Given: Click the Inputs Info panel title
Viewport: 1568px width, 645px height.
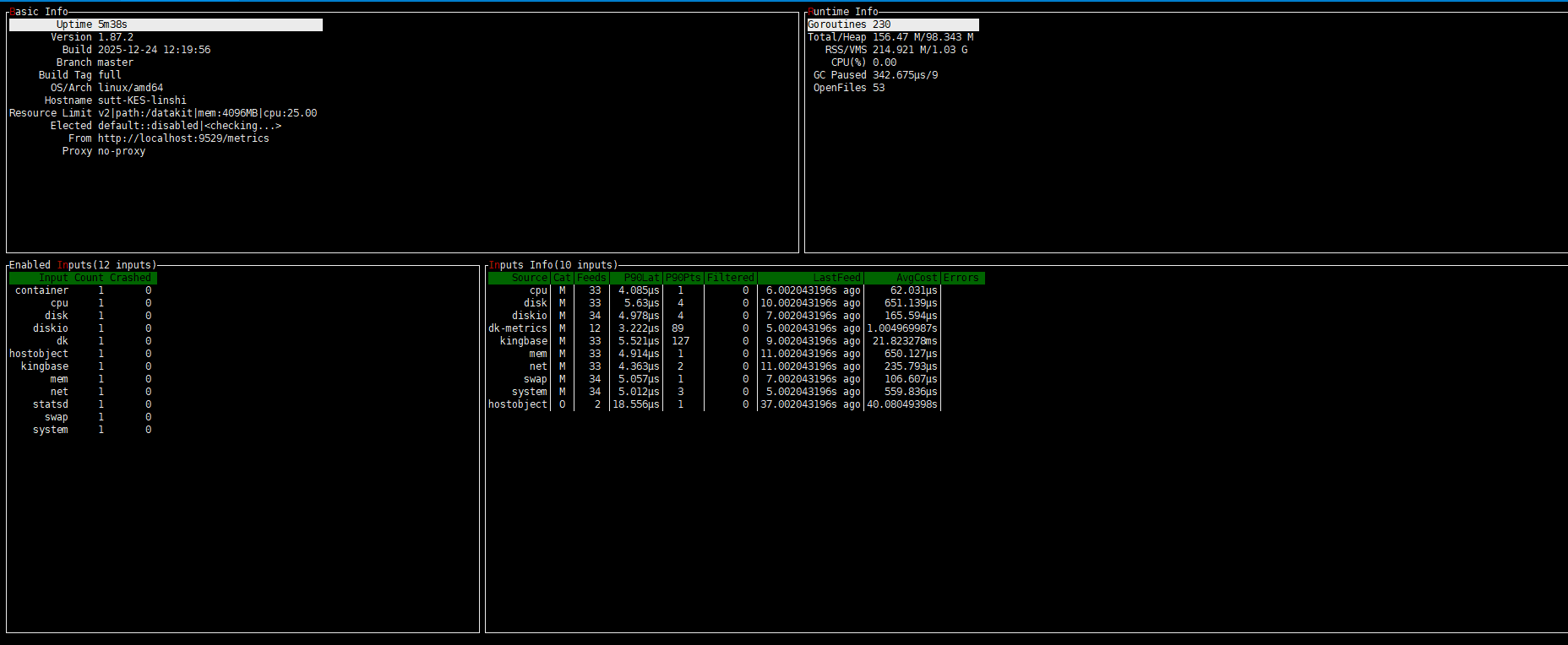Looking at the screenshot, I should pyautogui.click(x=553, y=265).
